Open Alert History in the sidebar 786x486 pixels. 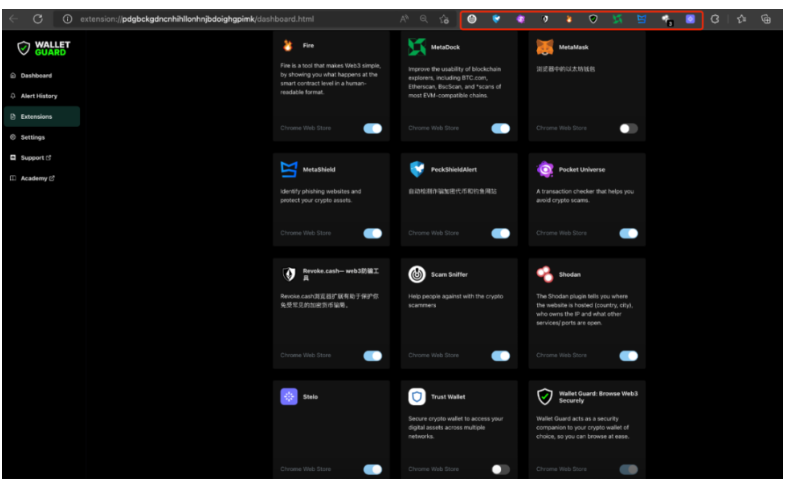(x=42, y=96)
